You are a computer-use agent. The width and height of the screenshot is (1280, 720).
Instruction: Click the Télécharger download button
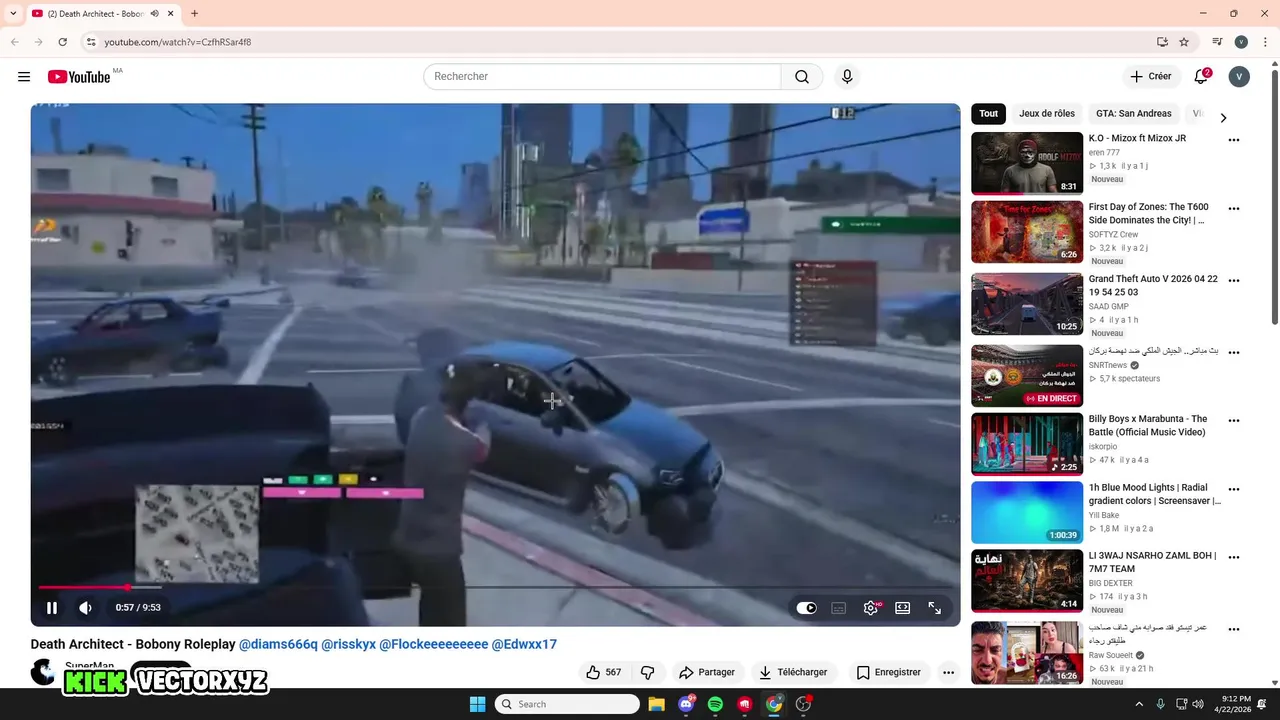coord(793,672)
